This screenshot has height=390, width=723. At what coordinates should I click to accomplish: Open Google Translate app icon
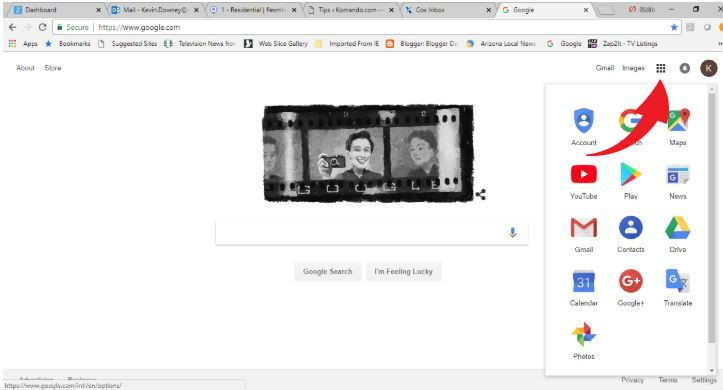(x=677, y=281)
